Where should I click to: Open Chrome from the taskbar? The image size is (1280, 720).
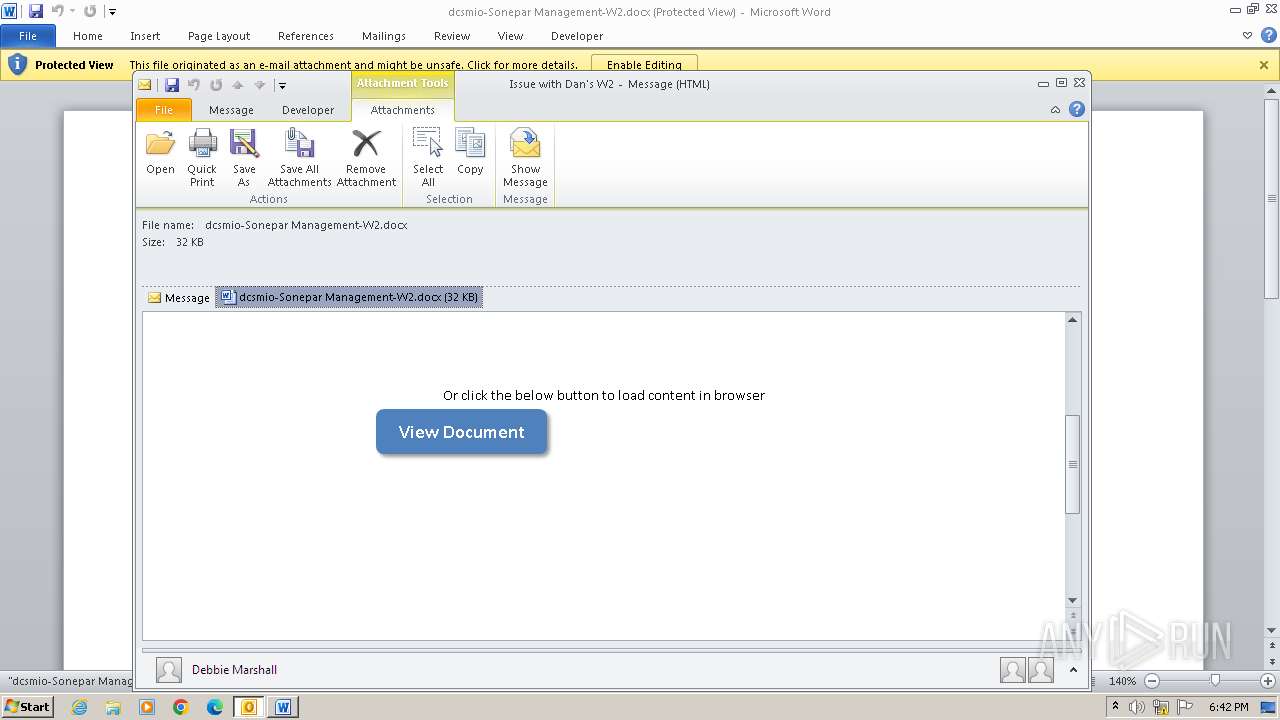(181, 707)
